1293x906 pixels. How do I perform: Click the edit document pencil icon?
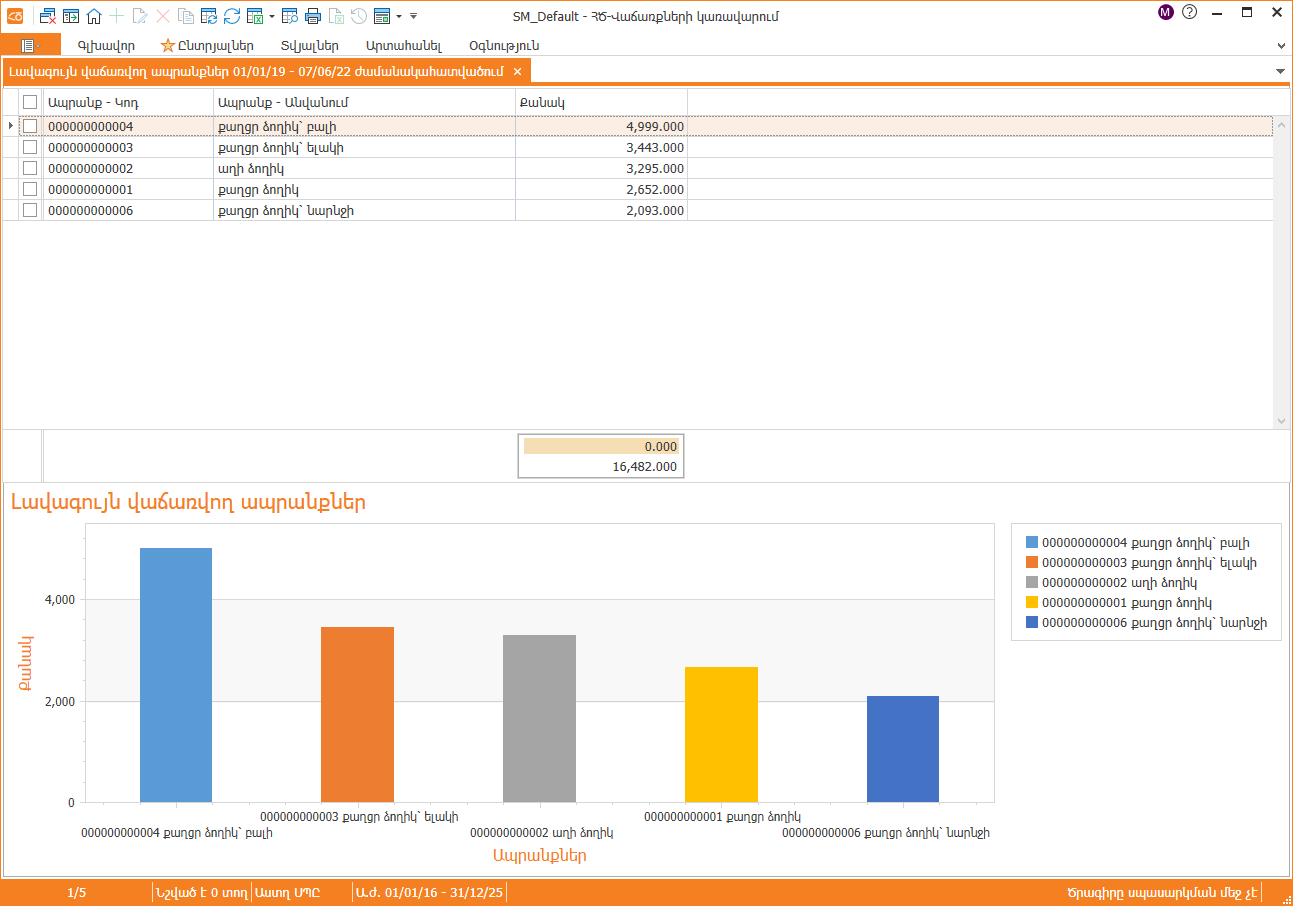click(x=140, y=16)
